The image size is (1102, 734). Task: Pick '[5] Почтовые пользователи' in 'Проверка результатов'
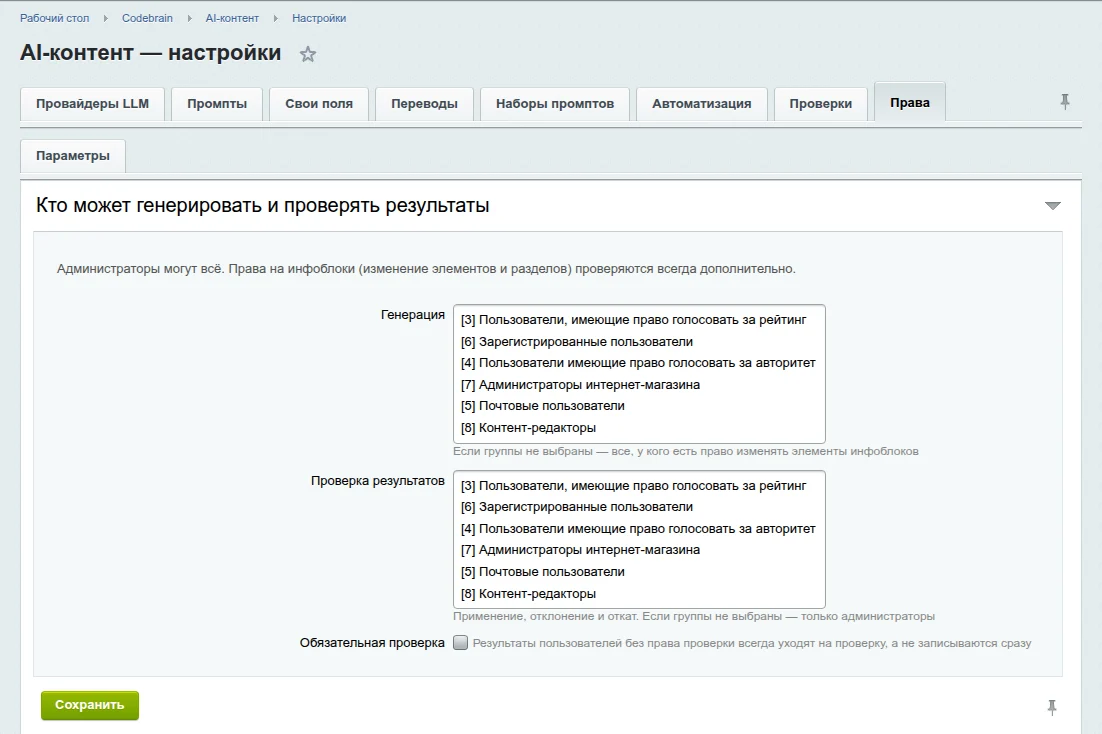pos(639,572)
